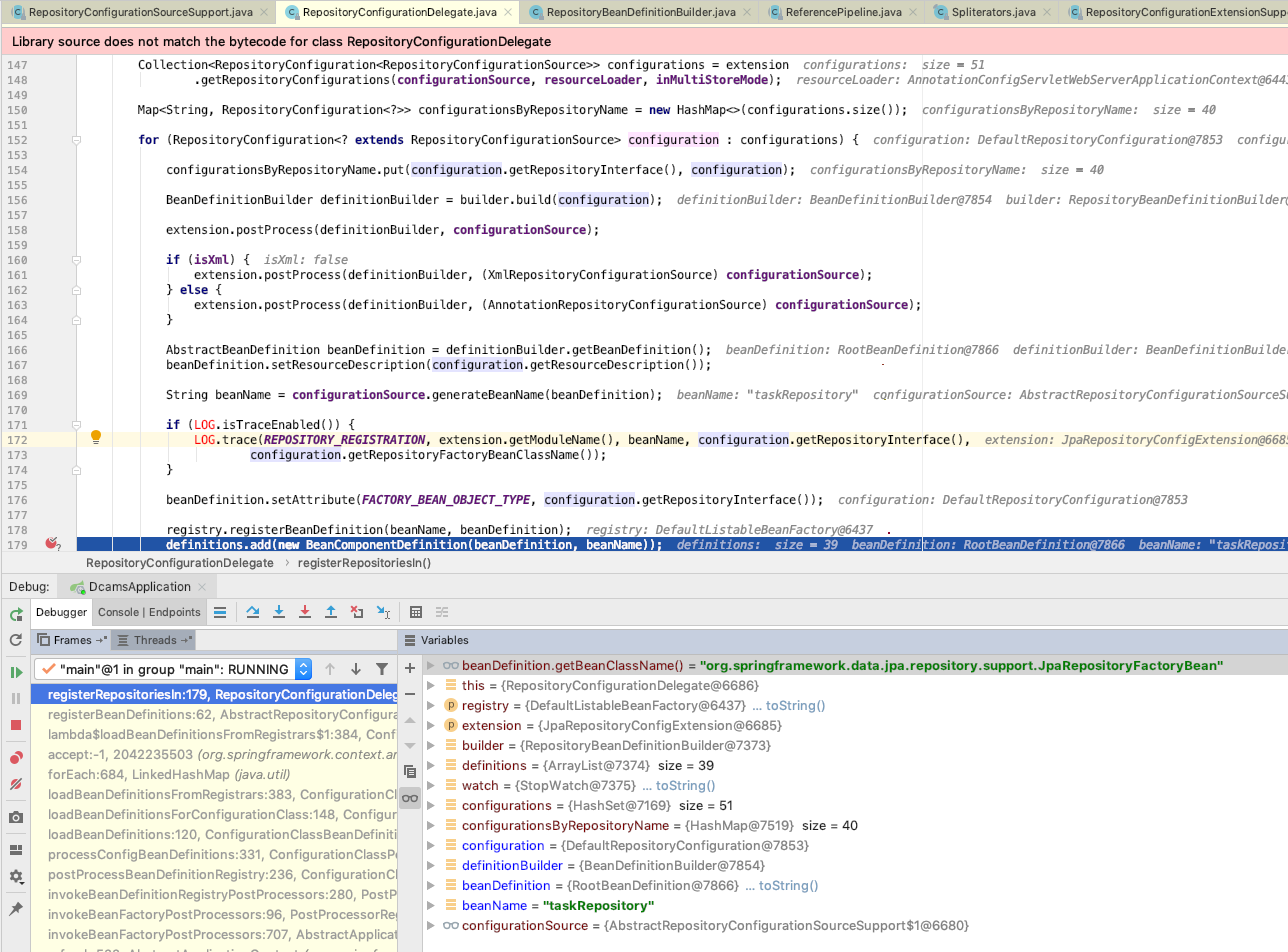Select the Step Into debugger icon
Image resolution: width=1288 pixels, height=952 pixels.
[280, 612]
